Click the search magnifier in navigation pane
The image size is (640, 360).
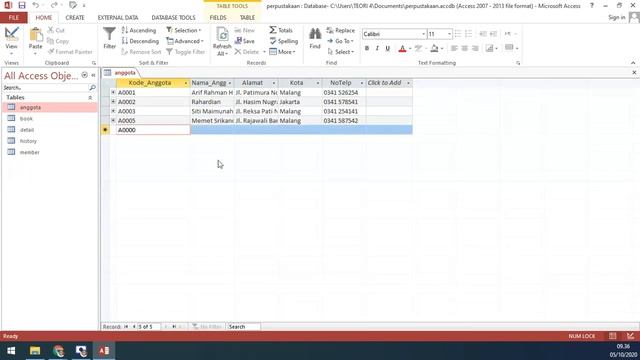[x=92, y=88]
